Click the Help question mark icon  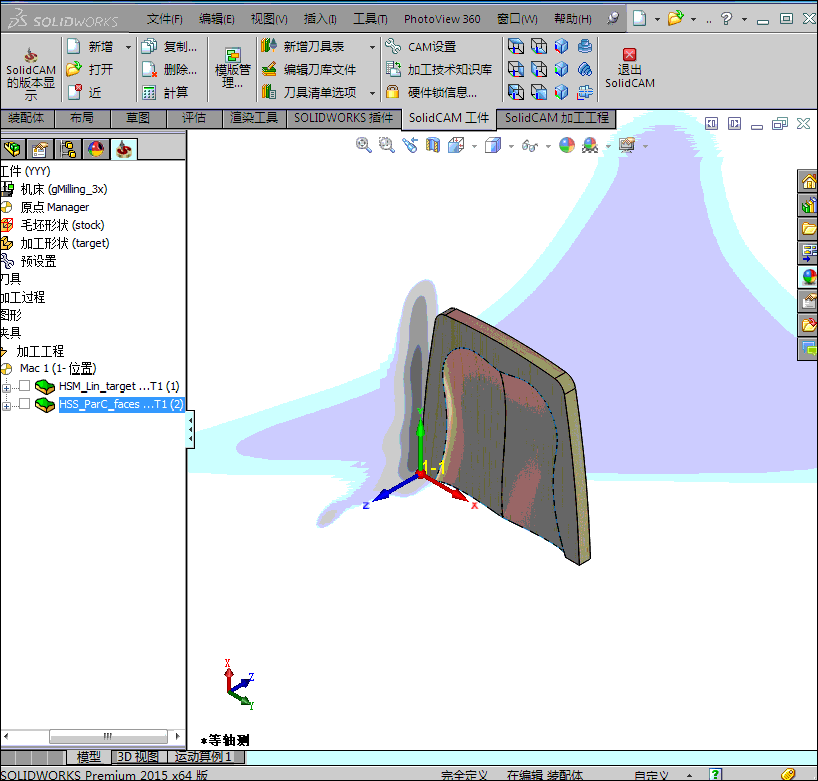[726, 19]
